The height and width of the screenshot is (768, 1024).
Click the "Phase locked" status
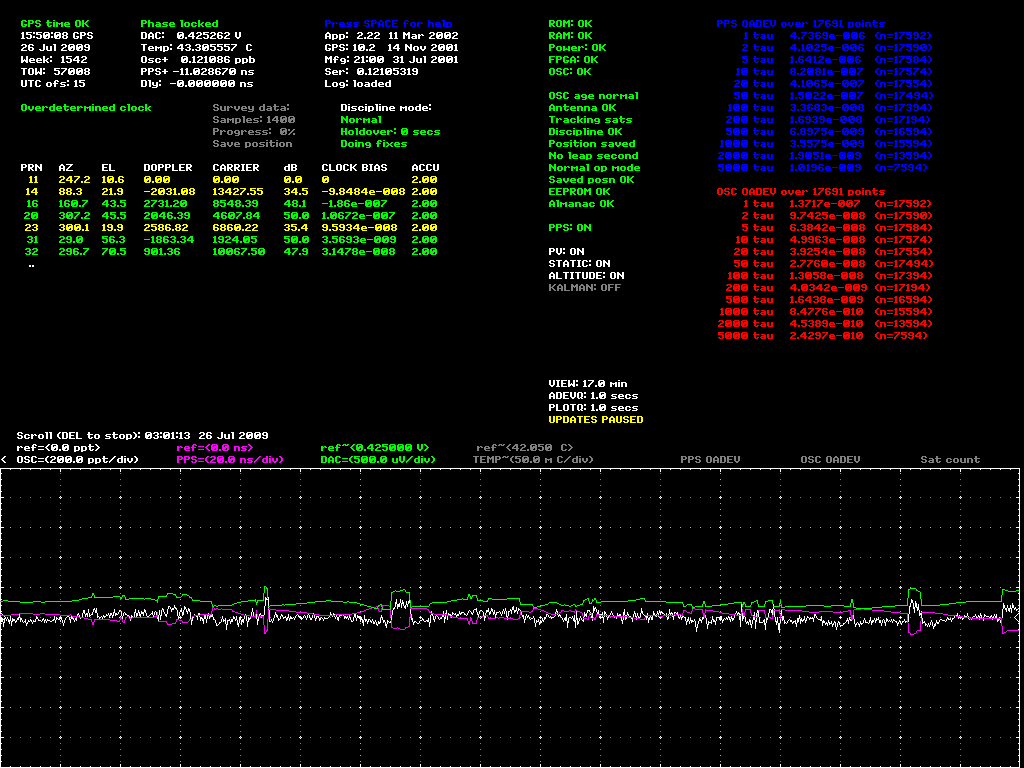pyautogui.click(x=180, y=24)
